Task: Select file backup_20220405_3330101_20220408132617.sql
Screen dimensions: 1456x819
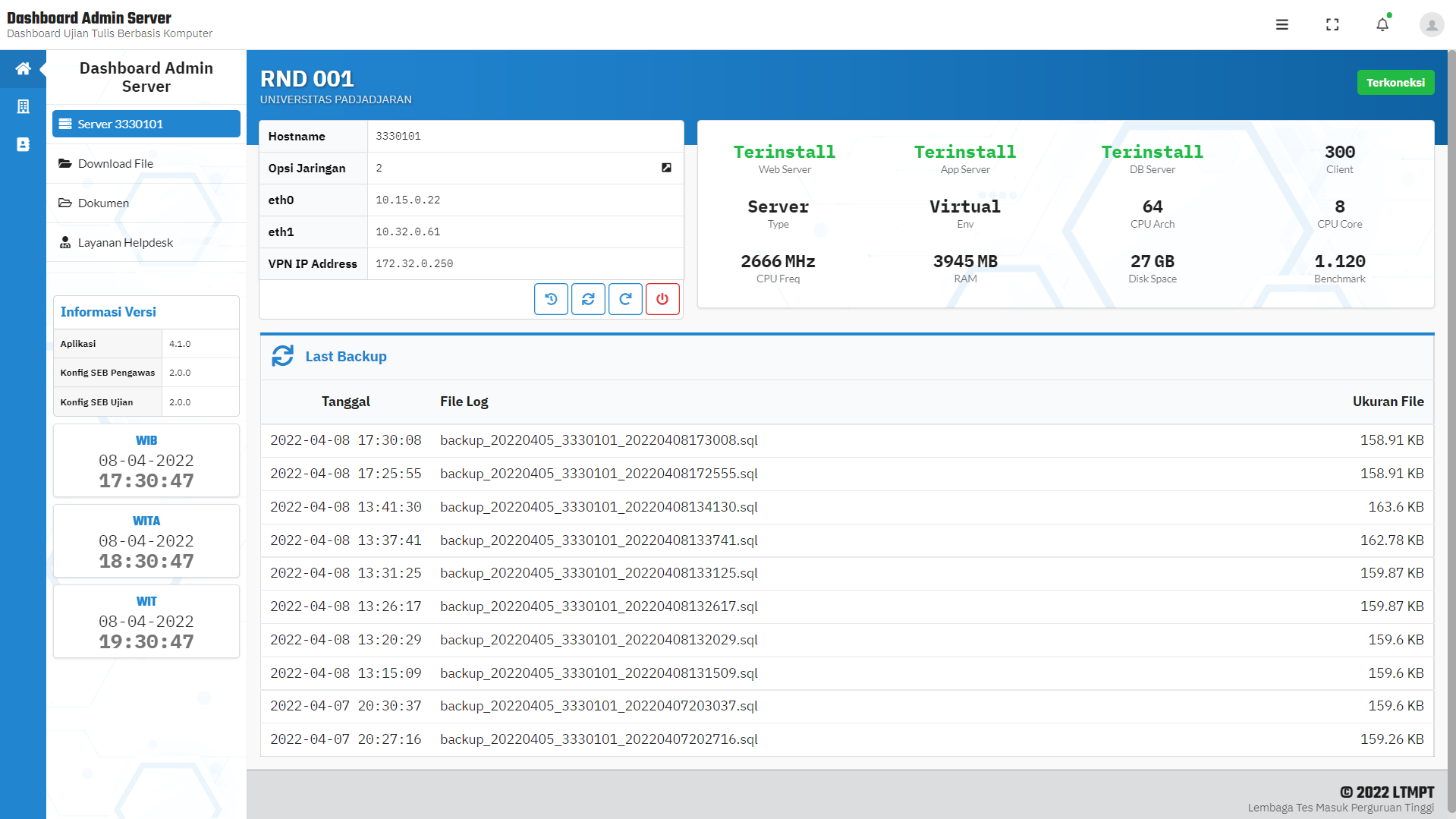Action: coord(599,606)
